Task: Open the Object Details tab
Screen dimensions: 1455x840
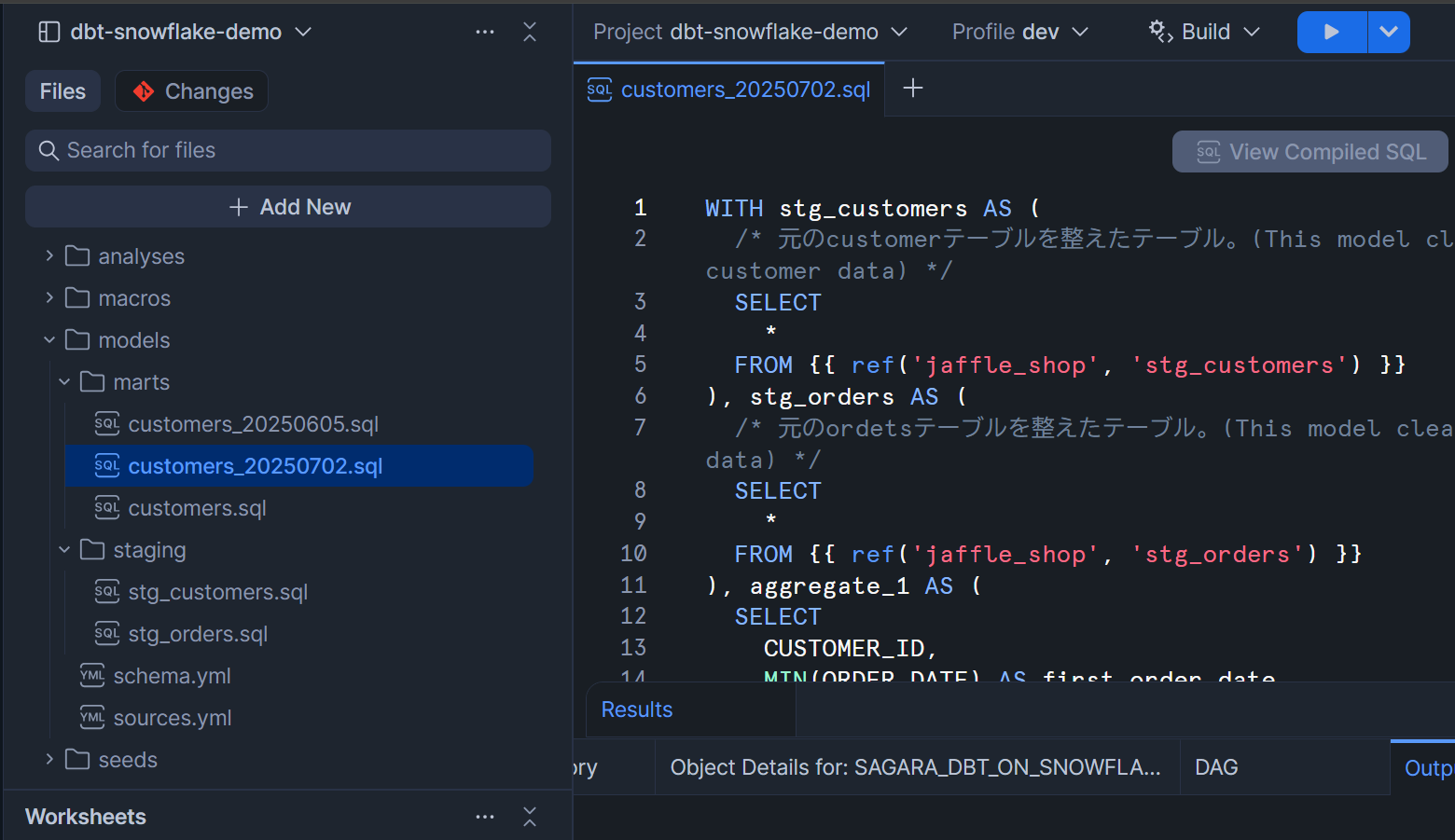Action: [x=916, y=767]
